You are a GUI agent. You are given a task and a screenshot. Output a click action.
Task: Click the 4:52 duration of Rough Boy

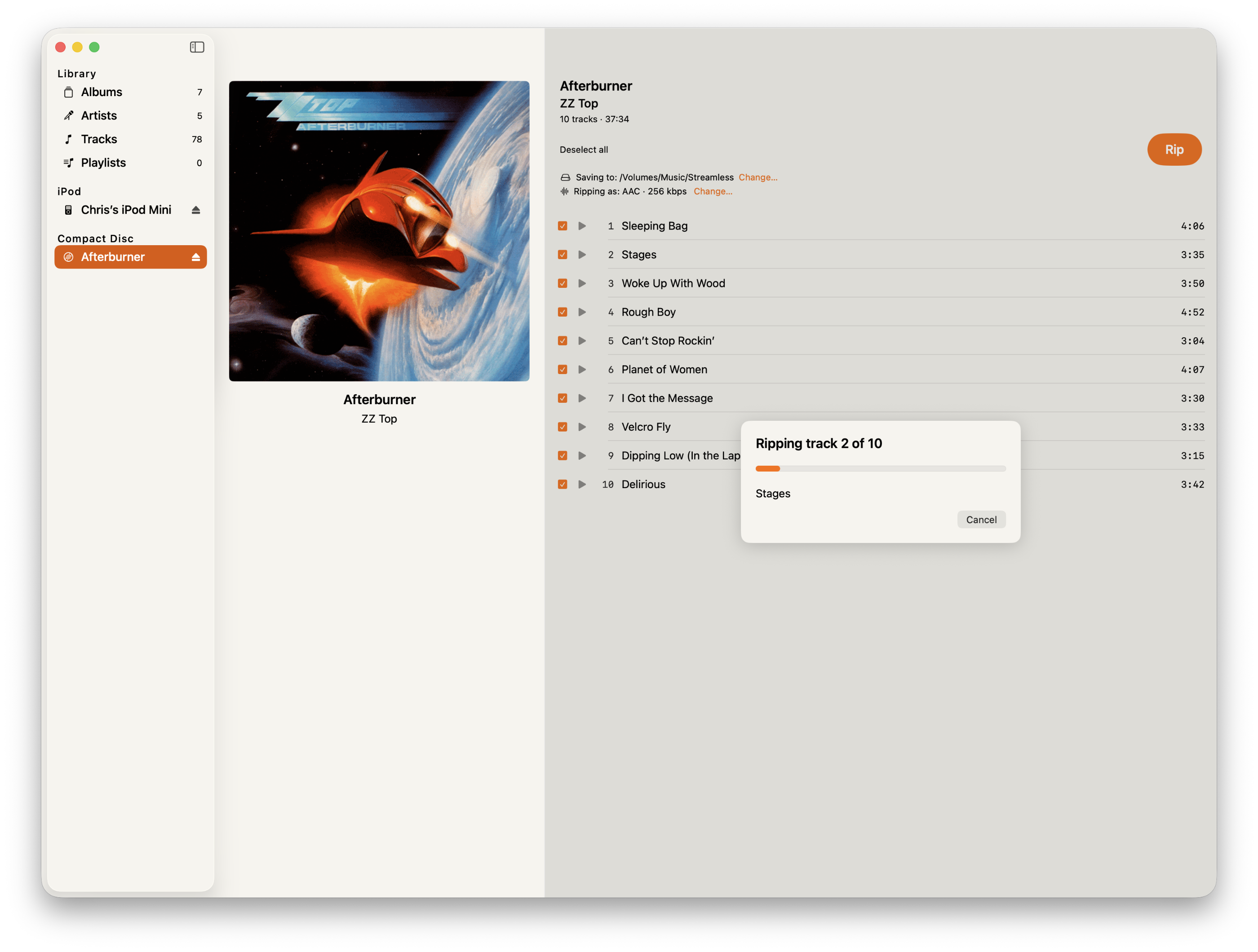click(1192, 312)
